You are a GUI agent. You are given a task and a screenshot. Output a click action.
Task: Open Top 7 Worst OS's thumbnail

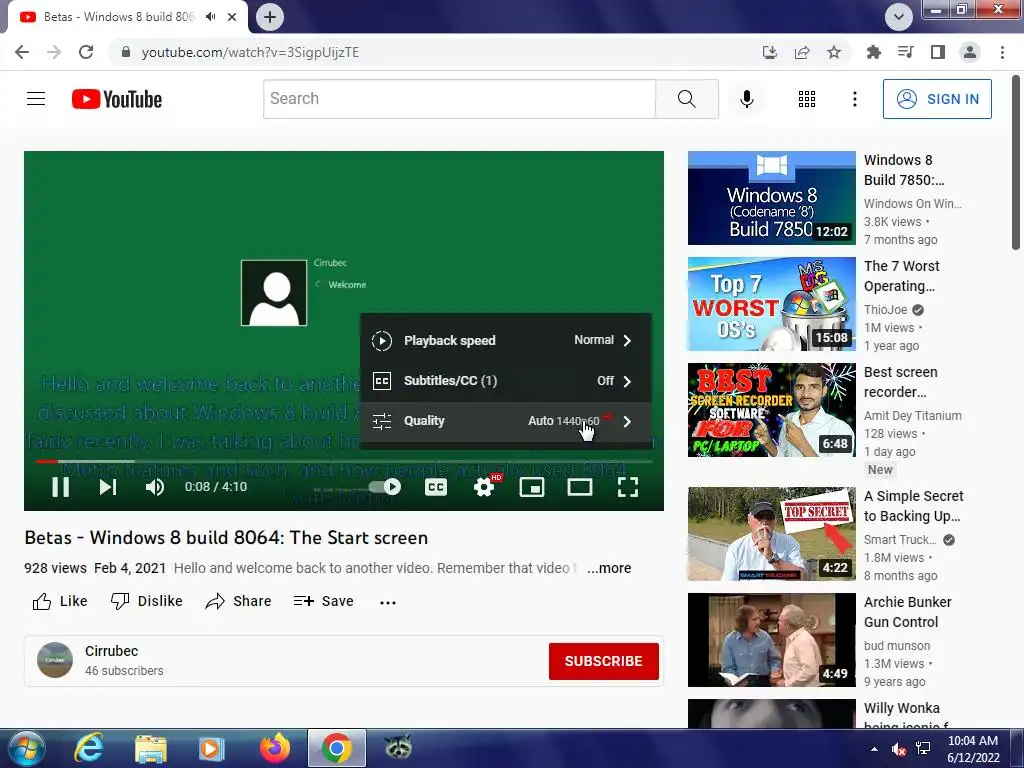pos(771,304)
